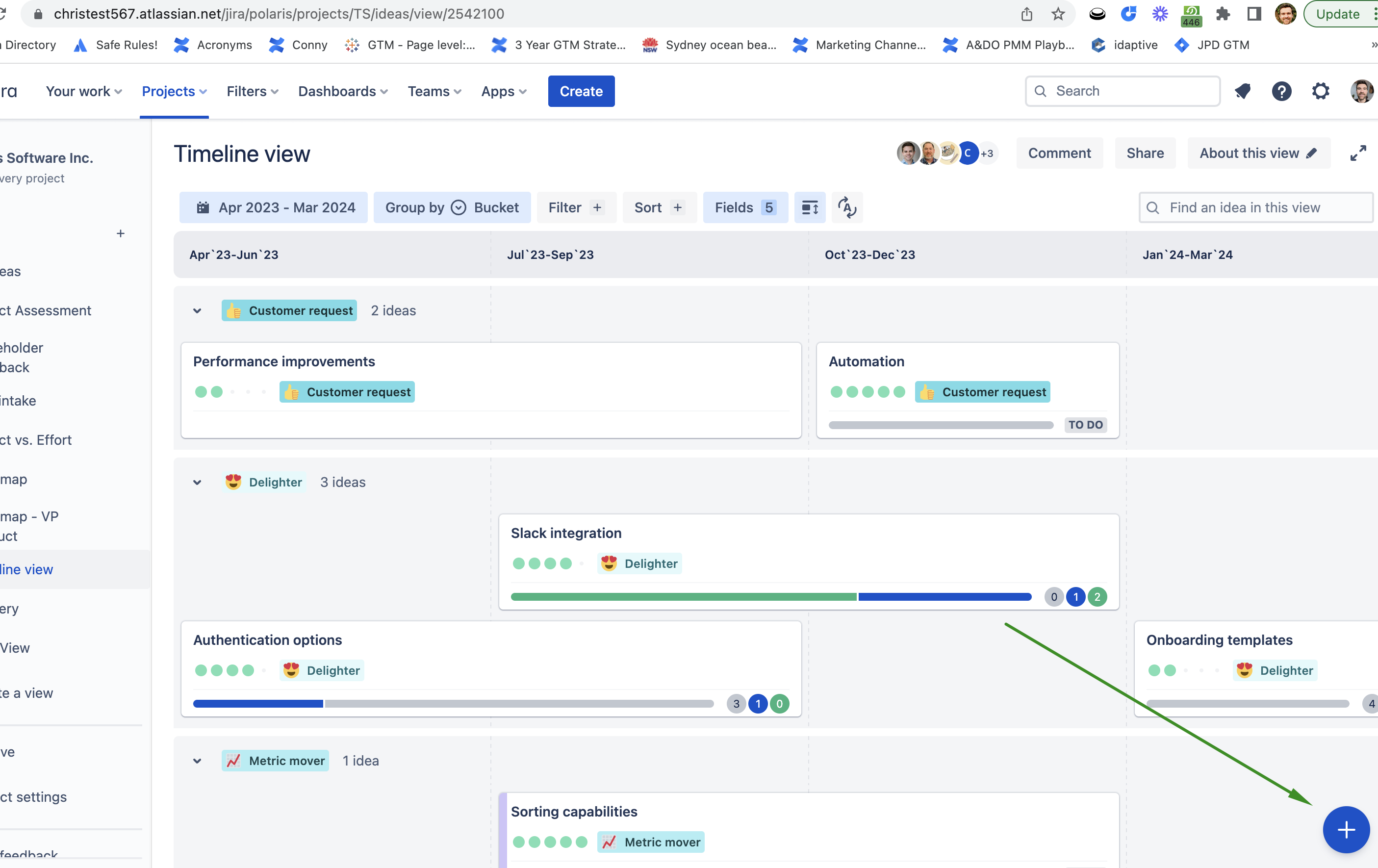Open the notifications bell icon

pos(1242,91)
